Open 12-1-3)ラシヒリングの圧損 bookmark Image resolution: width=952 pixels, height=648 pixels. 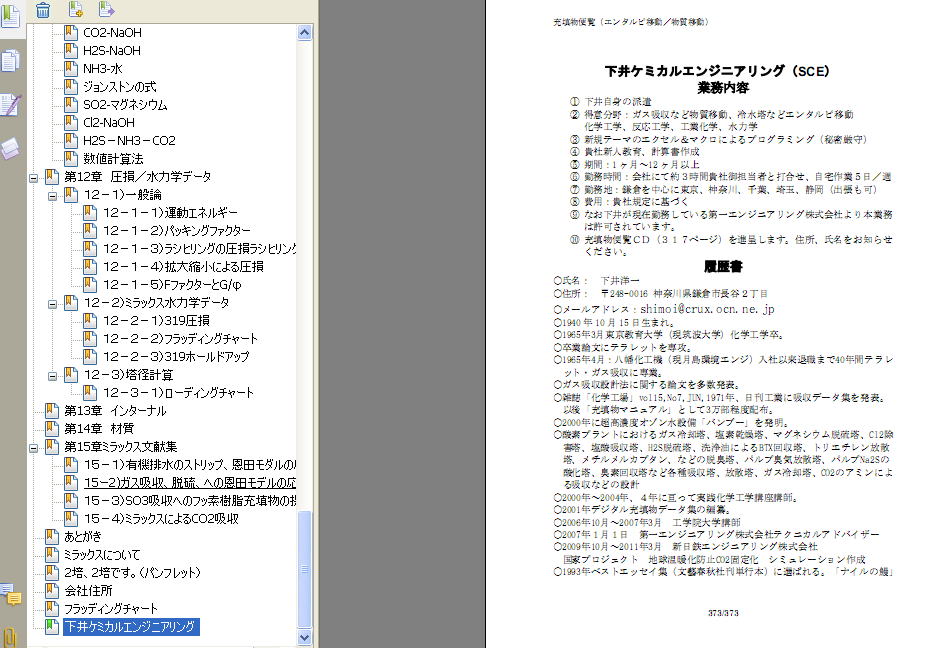click(199, 249)
